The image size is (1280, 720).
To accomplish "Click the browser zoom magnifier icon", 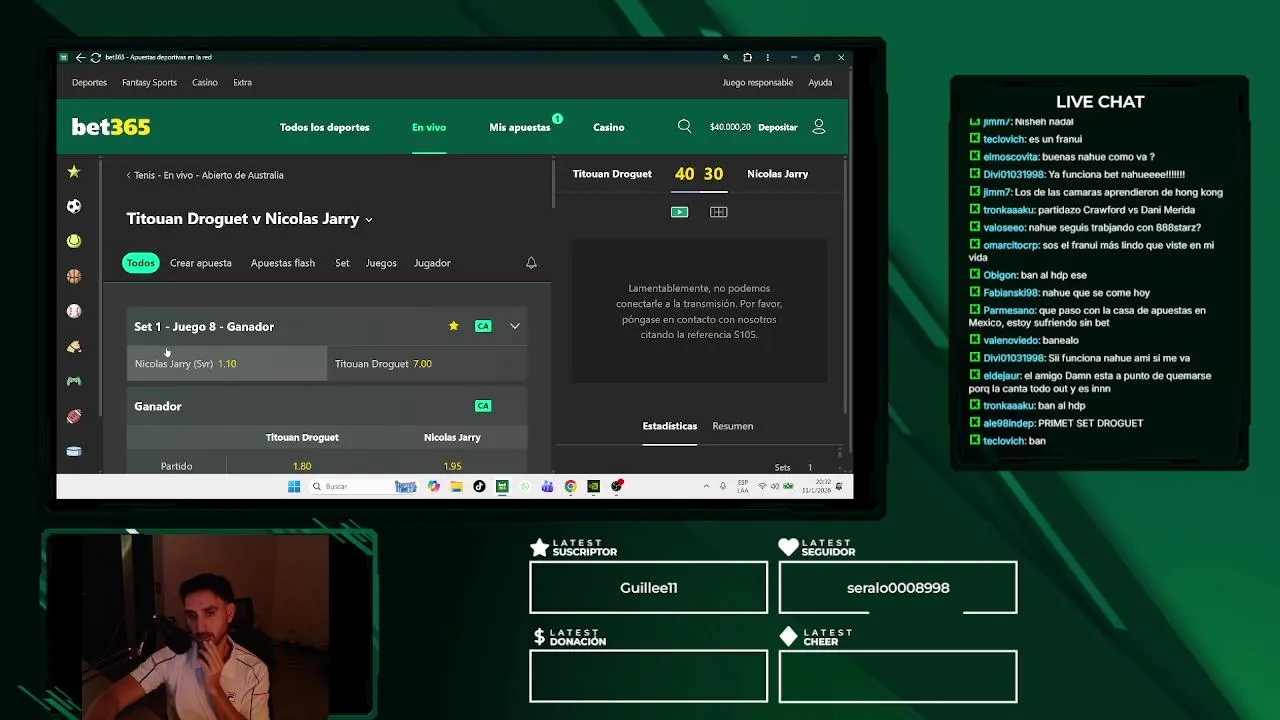I will coord(726,58).
